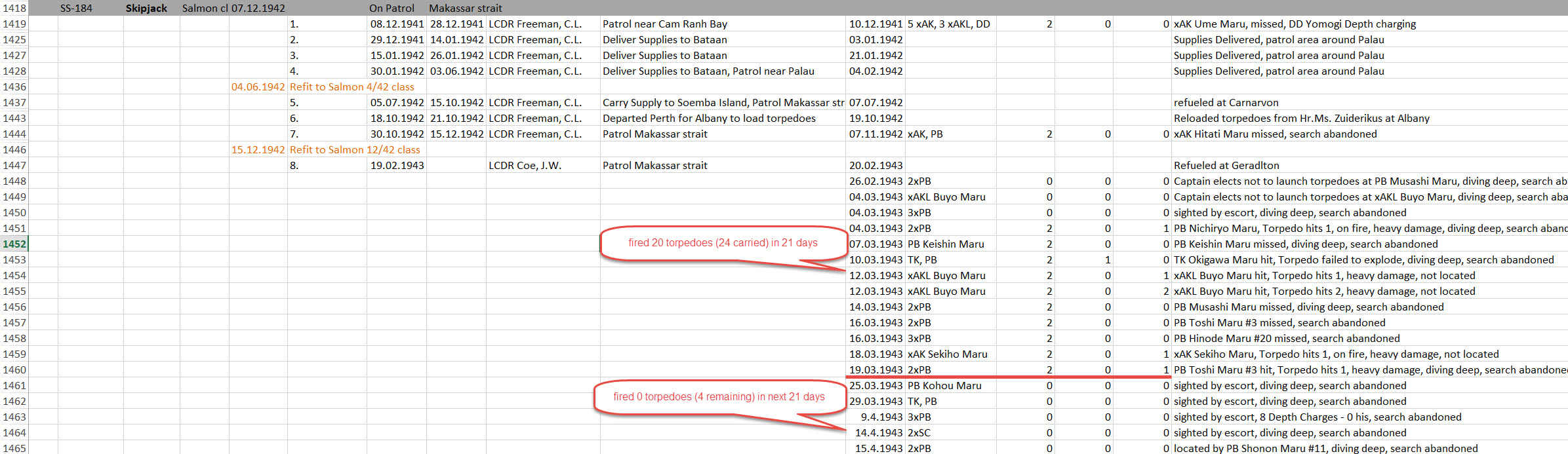The height and width of the screenshot is (454, 1568).
Task: Select 'Departed Perth for Albany to load torpedoes'
Action: pyautogui.click(x=709, y=118)
